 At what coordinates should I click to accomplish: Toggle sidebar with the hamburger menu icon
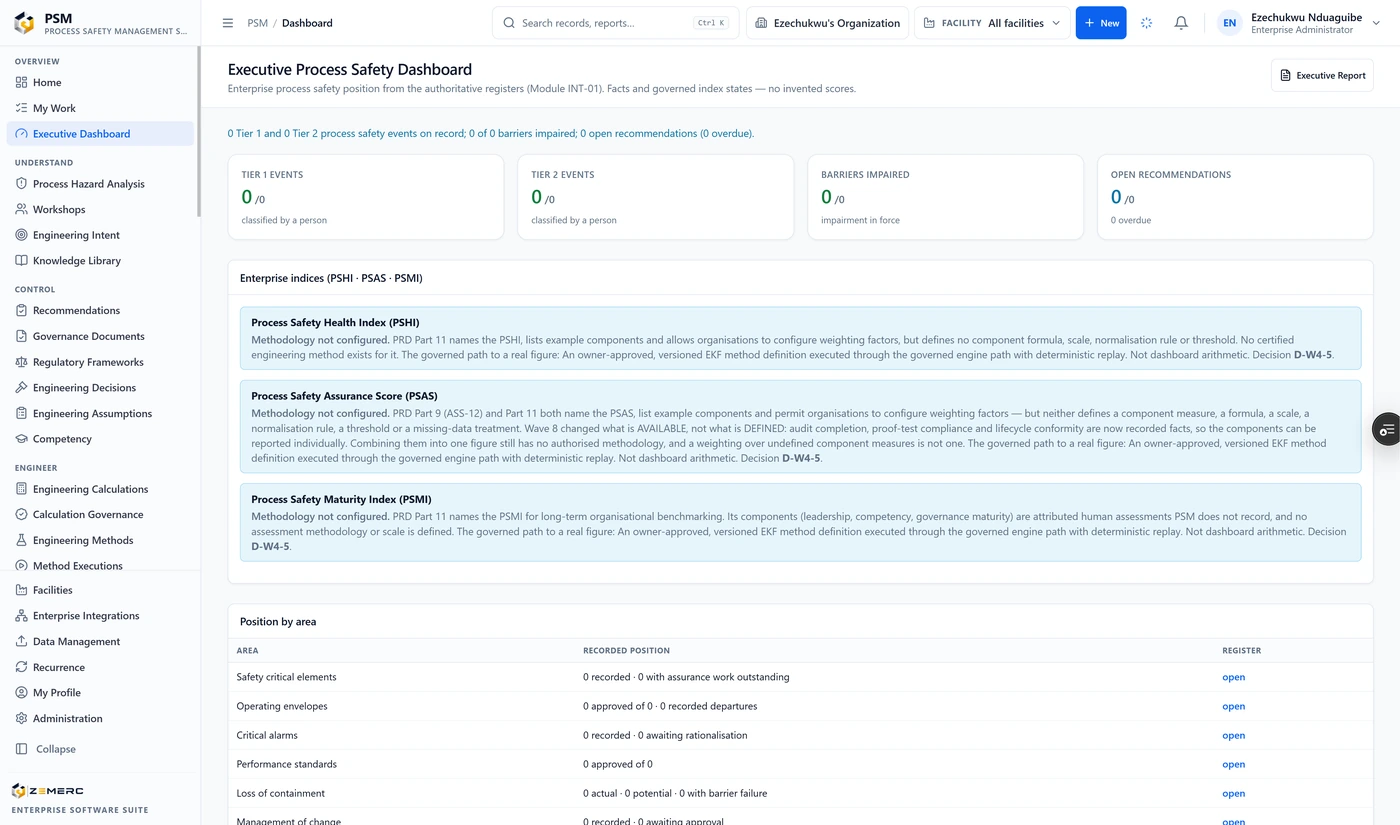pyautogui.click(x=228, y=23)
